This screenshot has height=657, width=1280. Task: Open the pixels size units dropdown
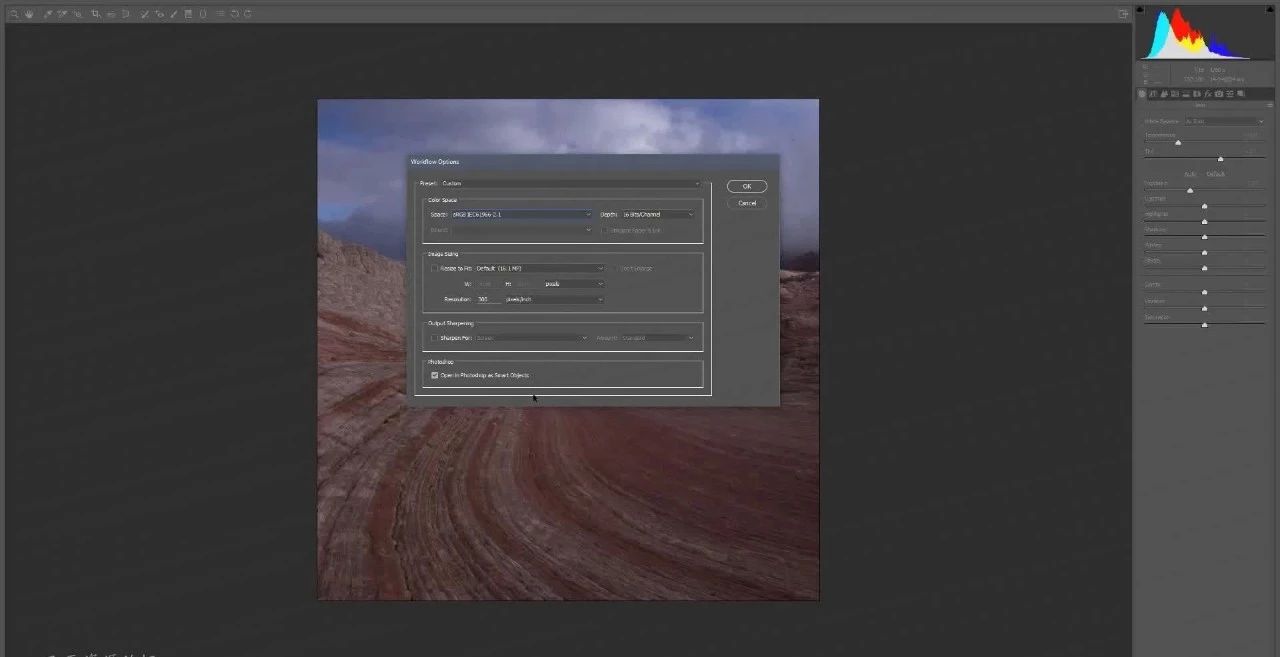574,284
